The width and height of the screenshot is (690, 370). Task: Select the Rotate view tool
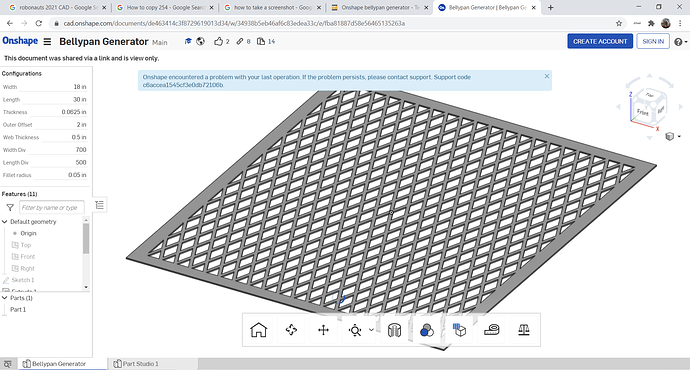291,330
